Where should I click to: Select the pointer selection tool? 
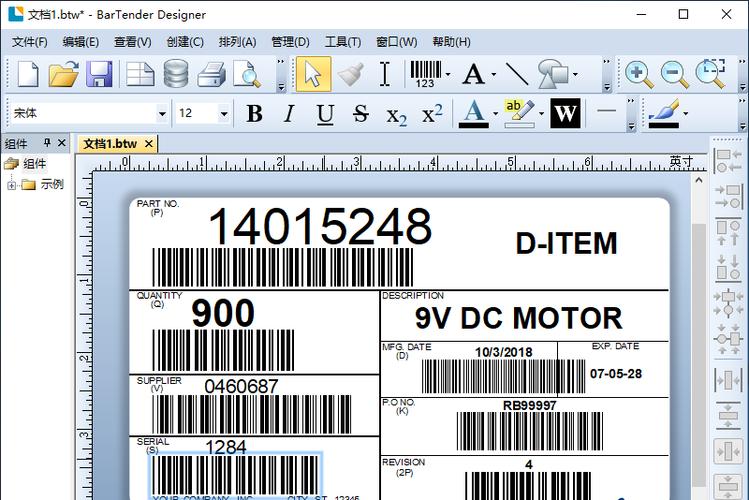click(x=313, y=74)
